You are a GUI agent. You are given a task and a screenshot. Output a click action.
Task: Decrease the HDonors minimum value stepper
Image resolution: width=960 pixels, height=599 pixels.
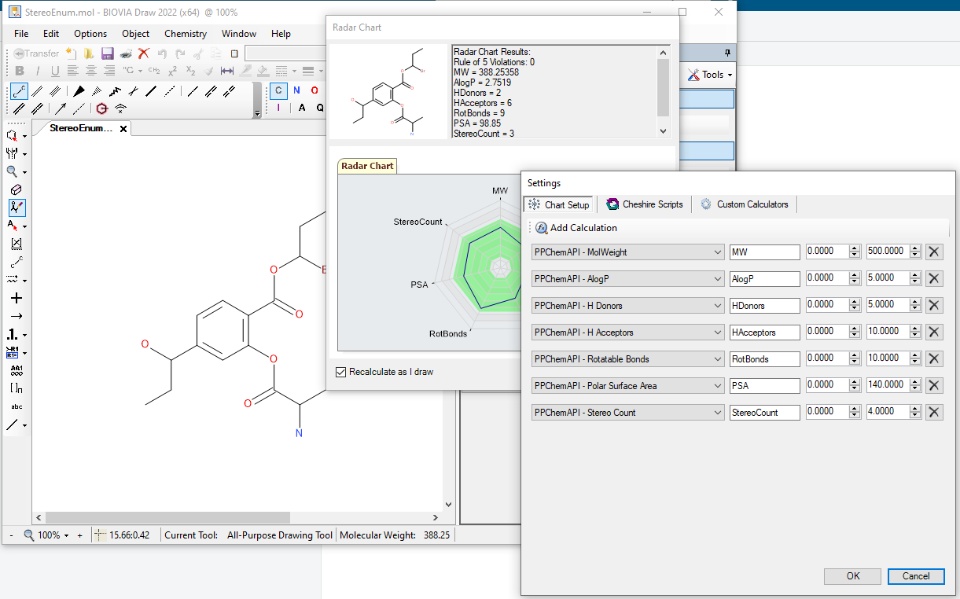[x=855, y=309]
